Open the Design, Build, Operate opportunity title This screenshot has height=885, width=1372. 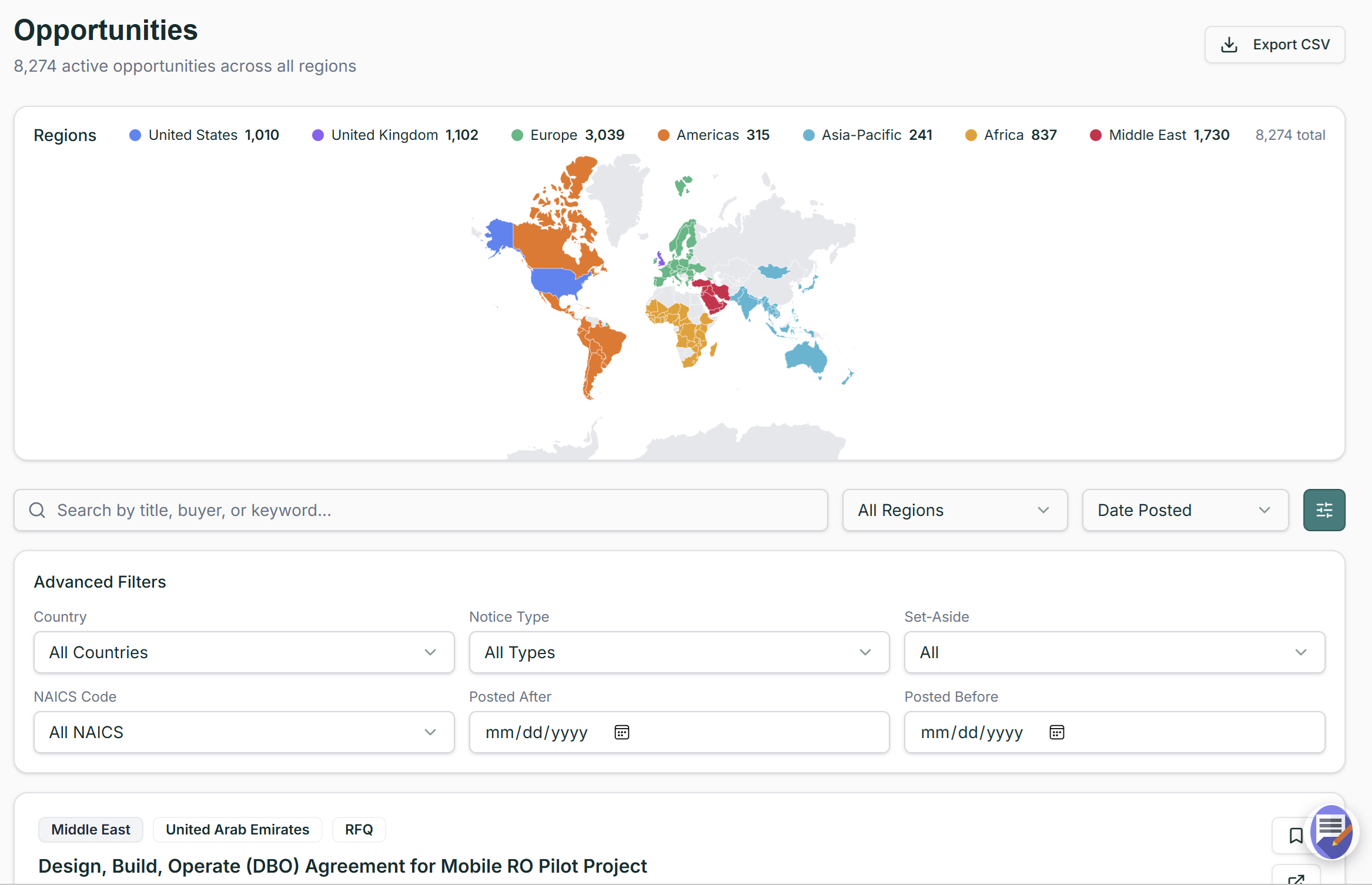342,866
